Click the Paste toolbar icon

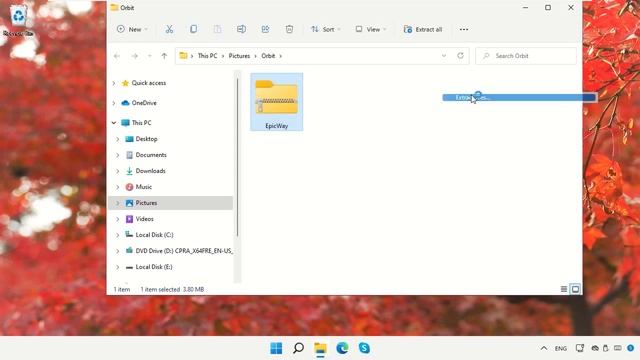[217, 29]
